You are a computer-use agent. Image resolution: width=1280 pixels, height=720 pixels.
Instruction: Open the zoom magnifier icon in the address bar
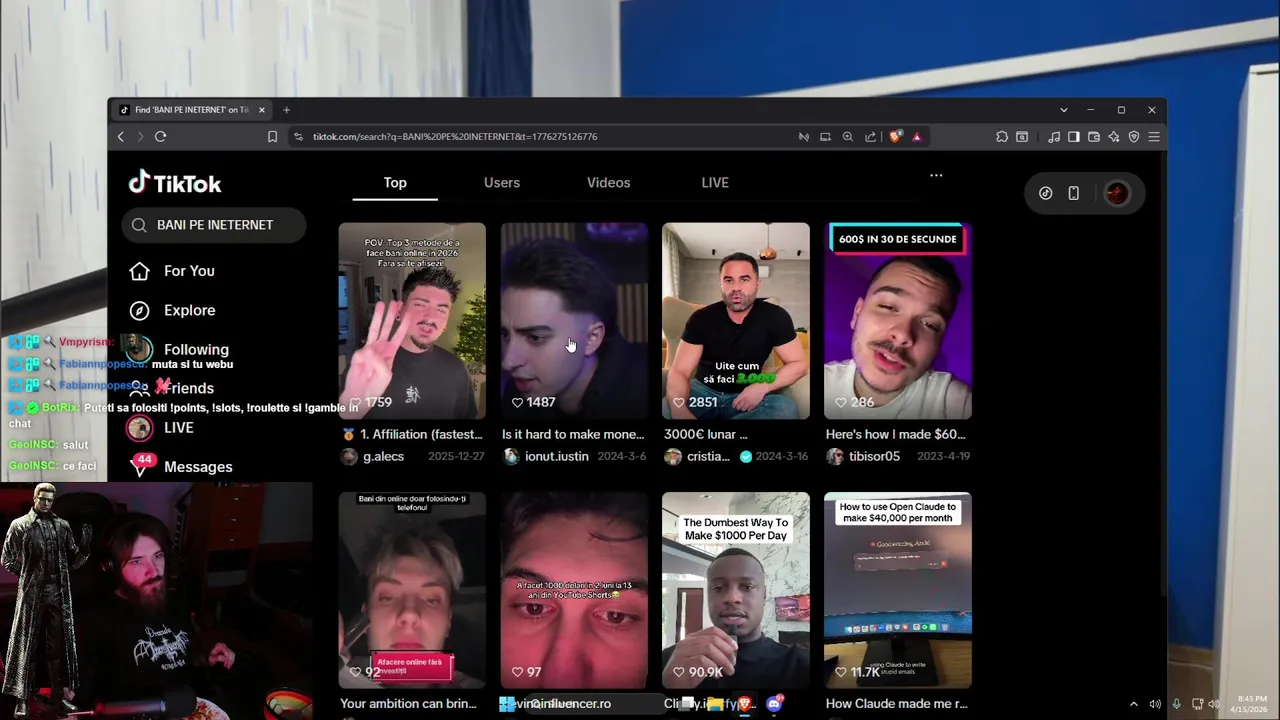pos(847,137)
